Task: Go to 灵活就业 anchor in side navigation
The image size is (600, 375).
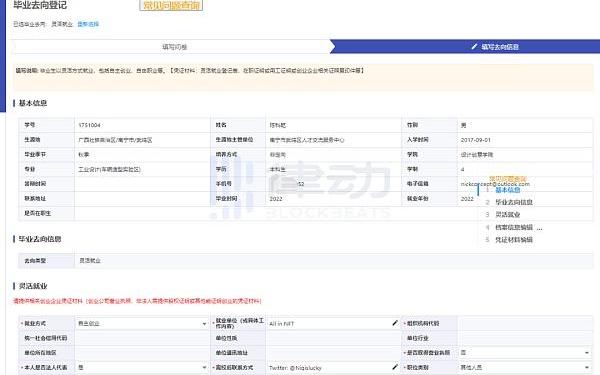Action: (x=507, y=214)
